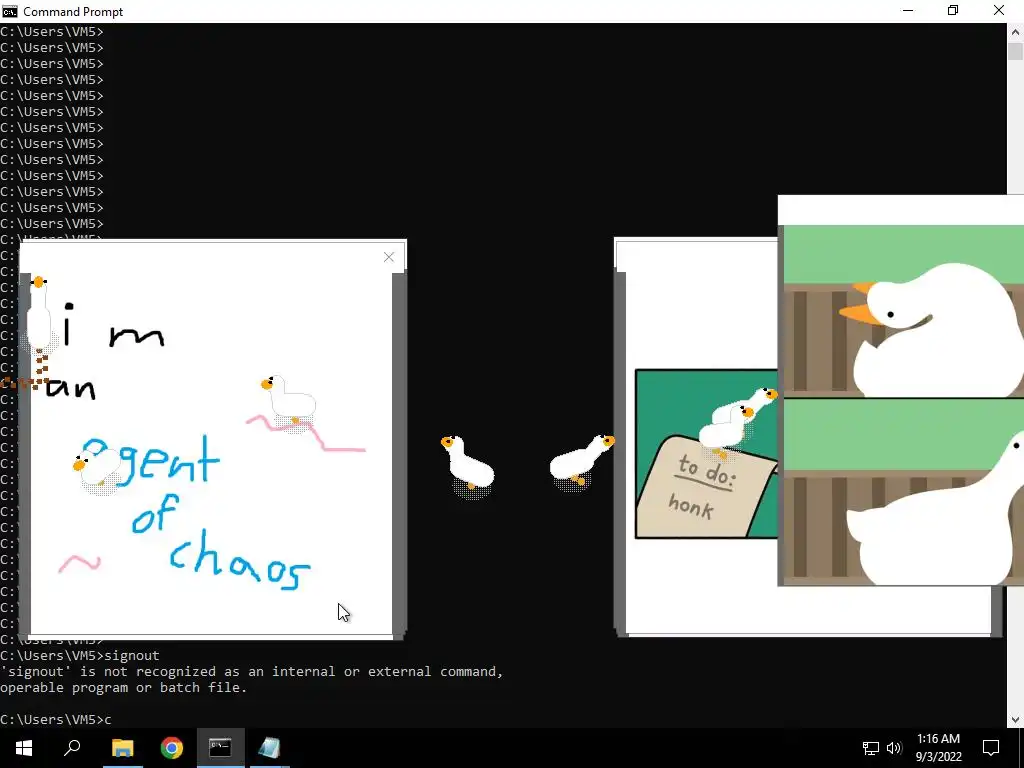Click the 'signout' command text

point(132,656)
